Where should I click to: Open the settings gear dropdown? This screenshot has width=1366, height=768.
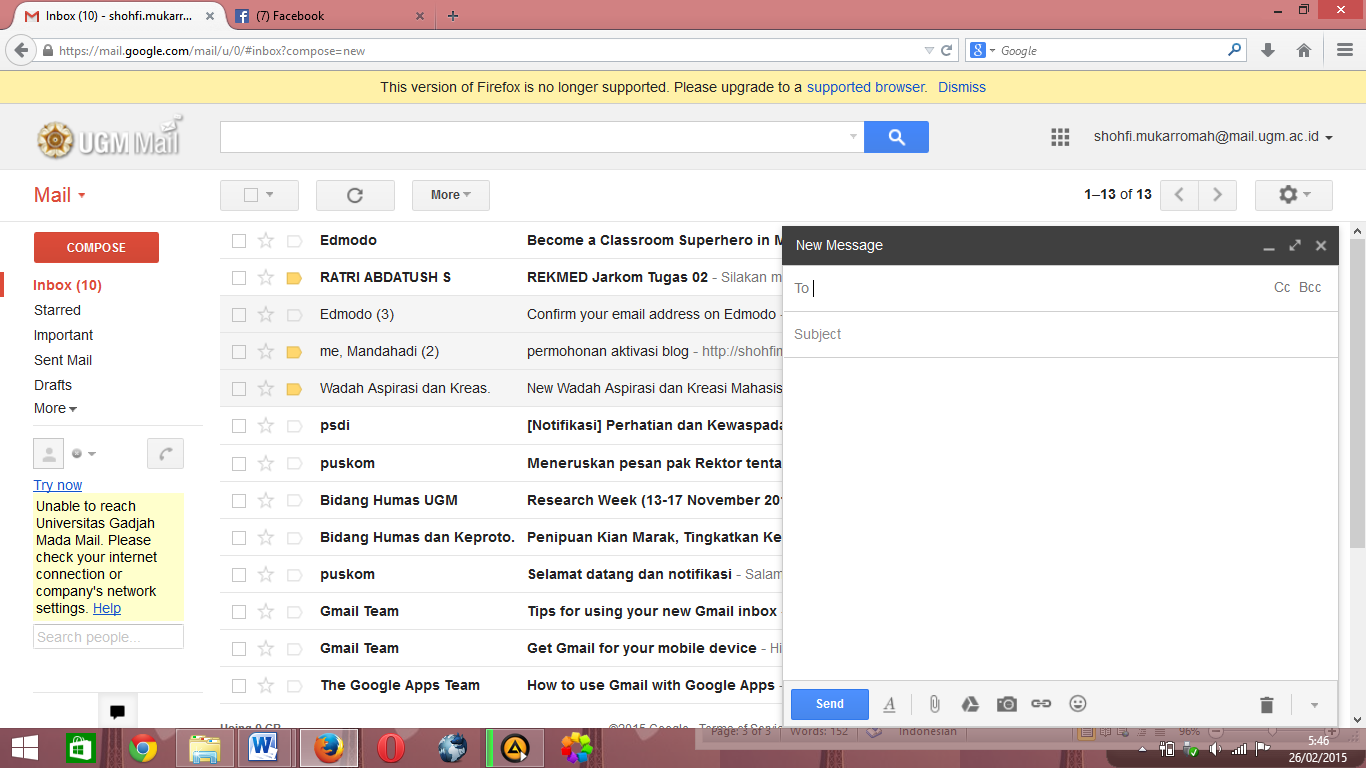[x=1294, y=195]
